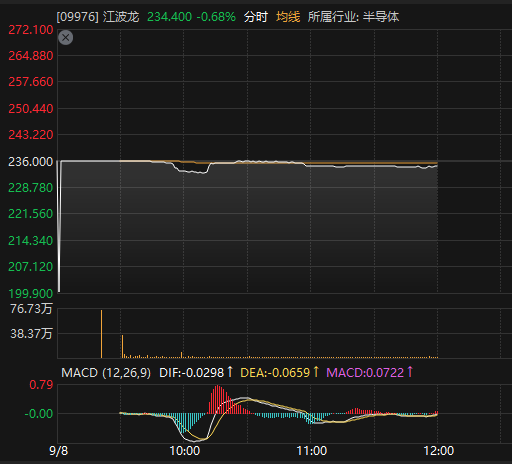Screen dimensions: 512x464
Task: Open the 所属行业: 半导体 industry link
Action: tap(353, 17)
